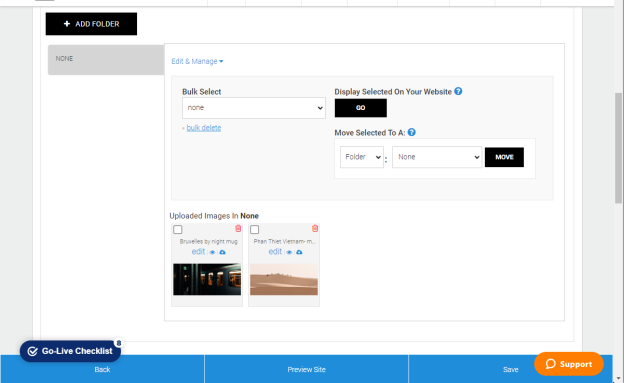
Task: Click the bulk delete link
Action: pos(204,128)
